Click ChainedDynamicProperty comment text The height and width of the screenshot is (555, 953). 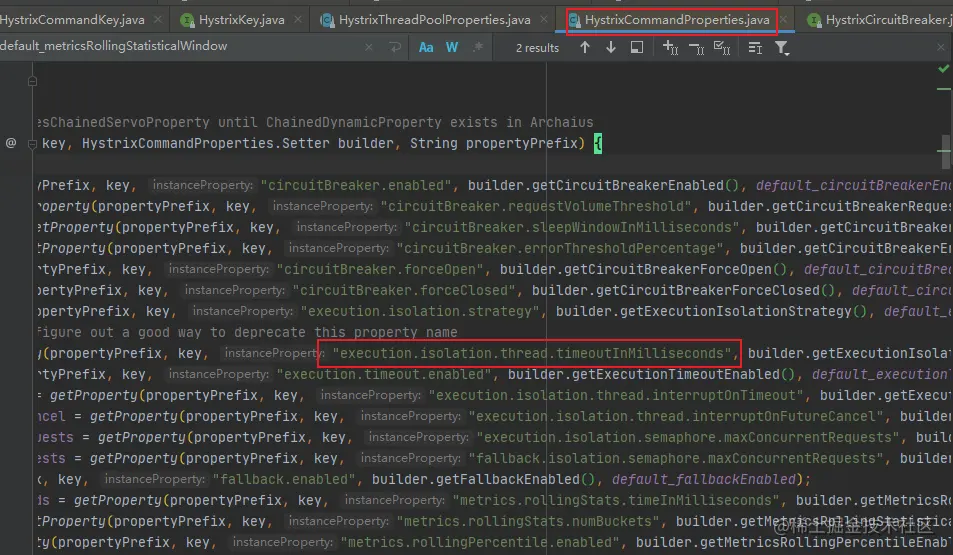354,122
